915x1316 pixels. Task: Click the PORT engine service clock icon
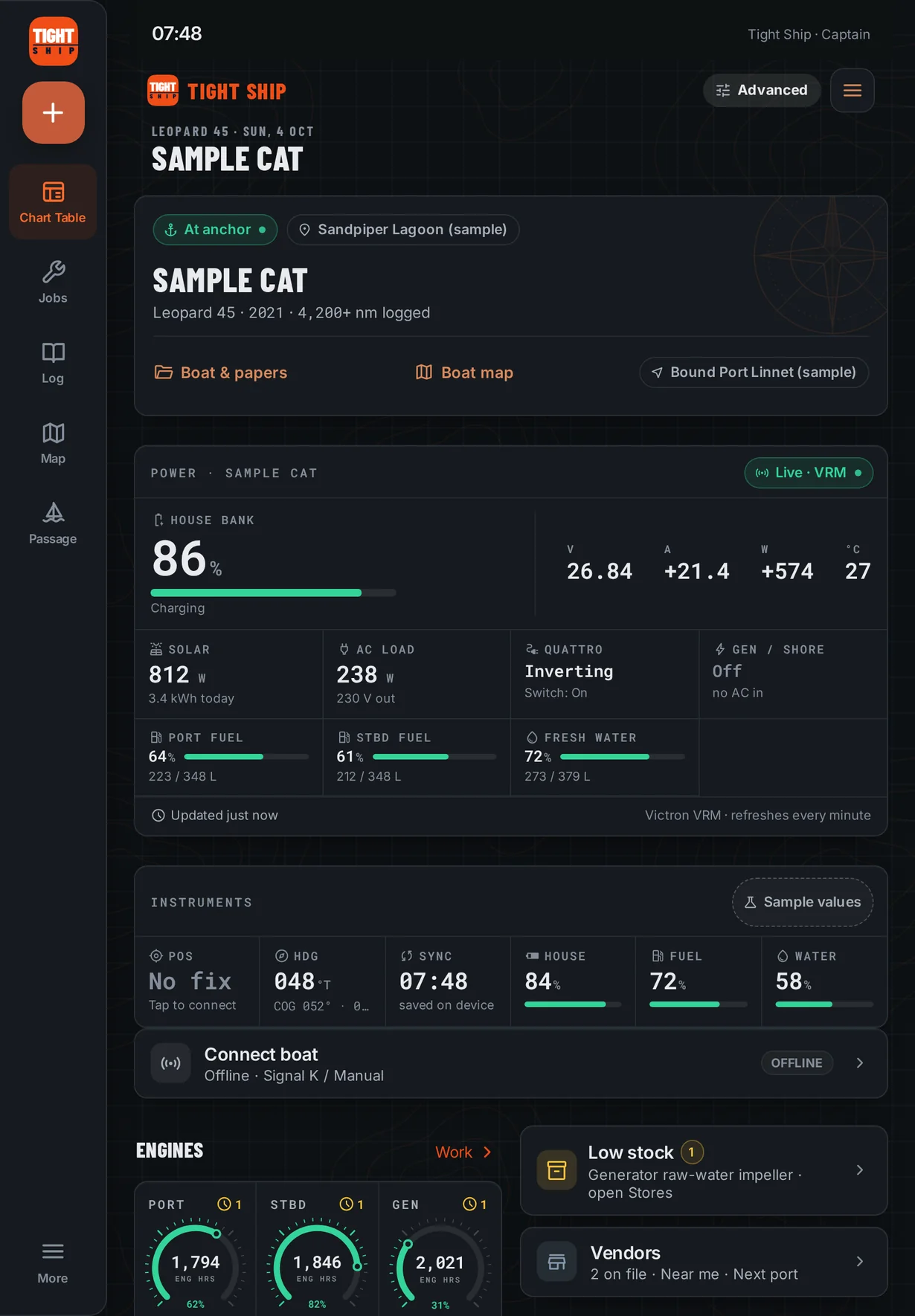(224, 1204)
